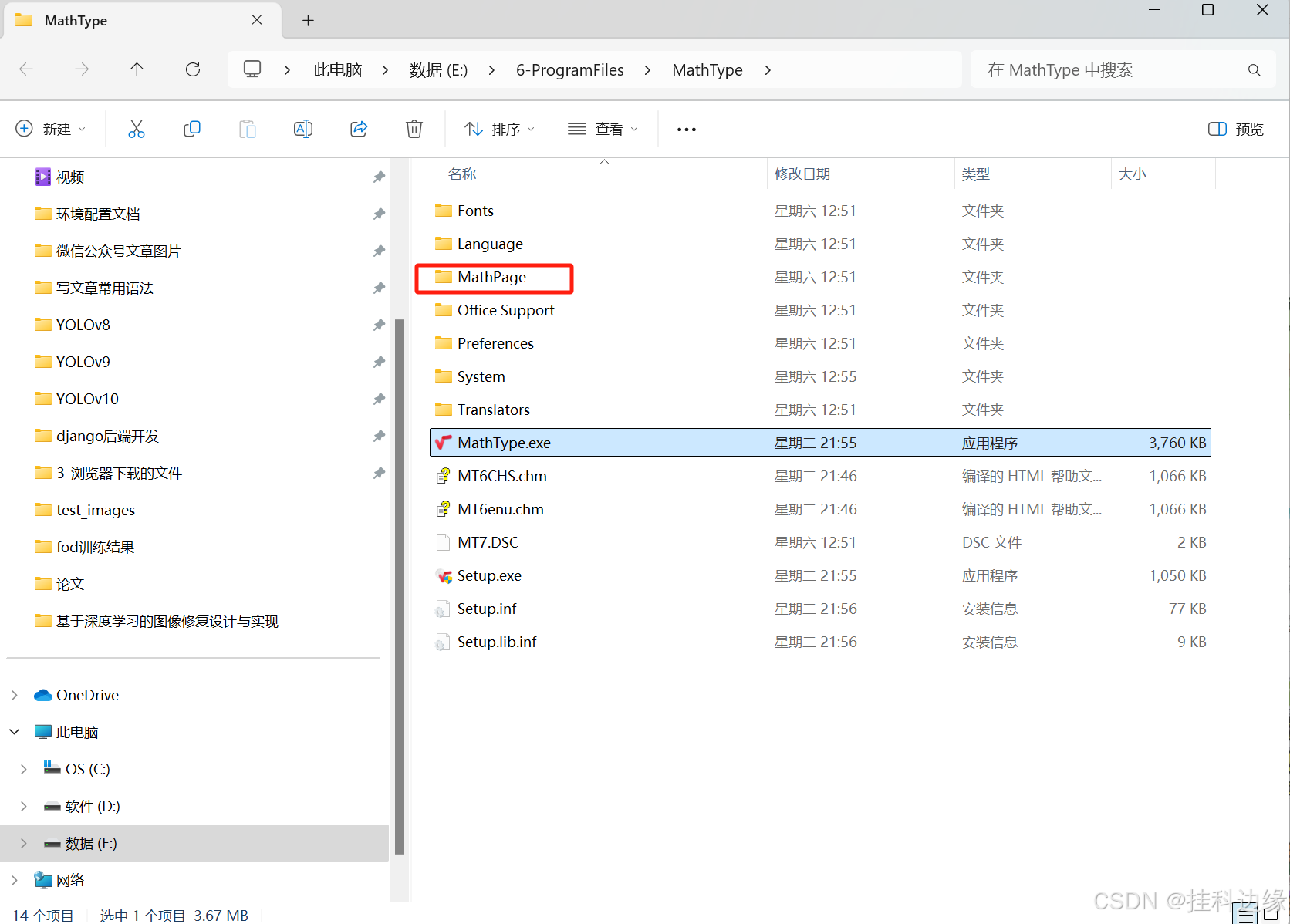This screenshot has width=1290, height=924.
Task: Open the 查看 view dropdown
Action: 603,129
